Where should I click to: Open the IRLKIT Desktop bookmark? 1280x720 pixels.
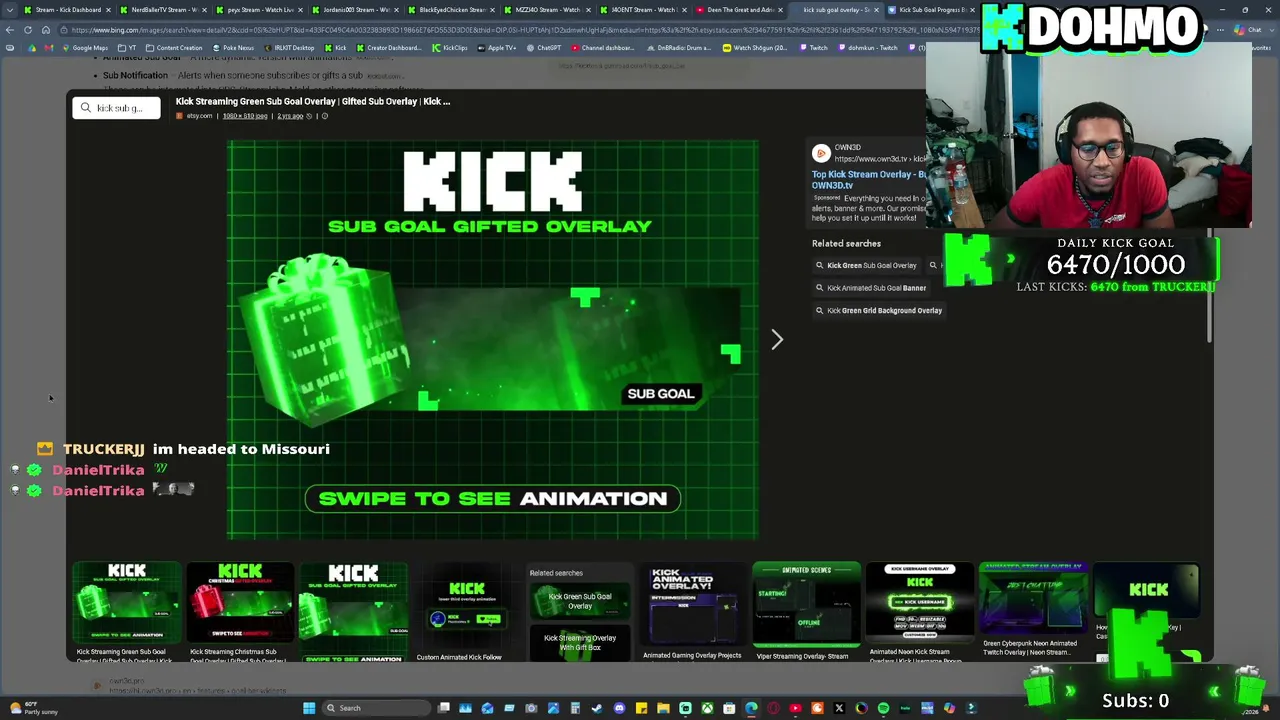click(x=290, y=48)
